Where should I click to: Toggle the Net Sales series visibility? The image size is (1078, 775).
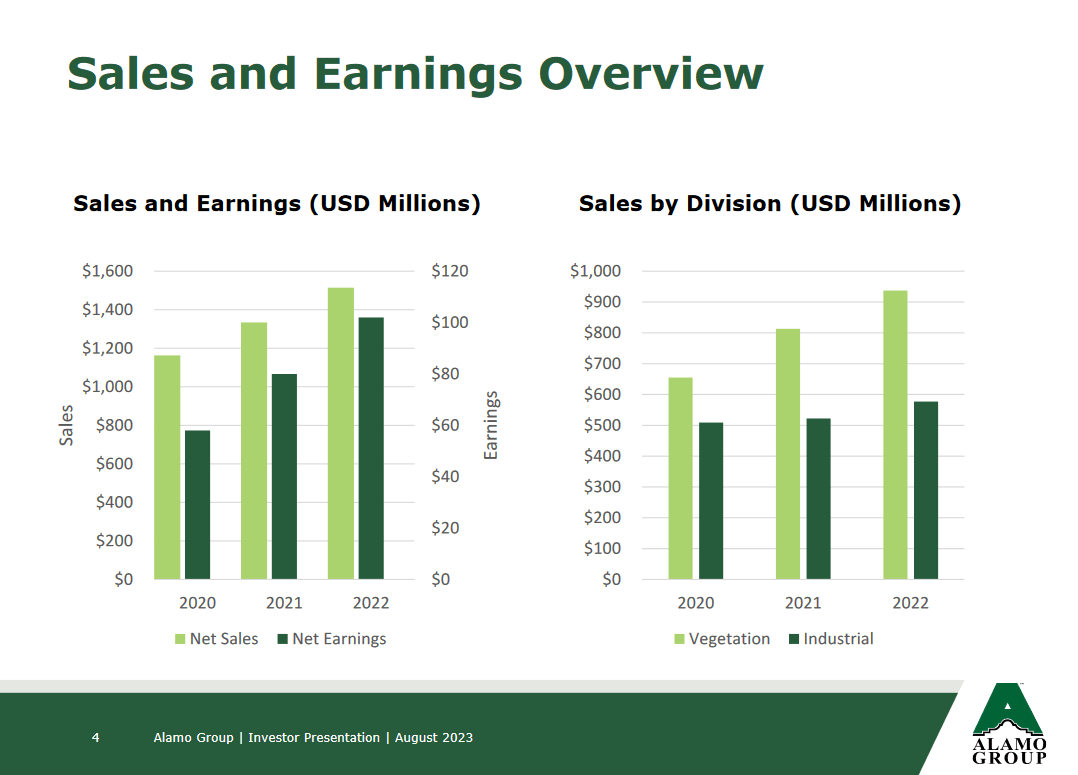(x=218, y=638)
